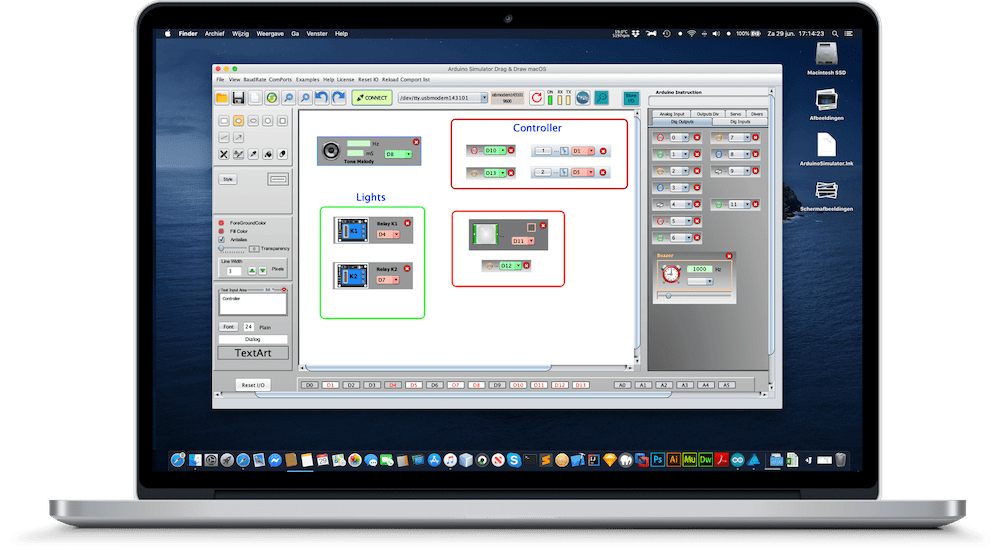Image resolution: width=1000 pixels, height=550 pixels.
Task: Open the D10 LED pin dropdown
Action: [x=495, y=151]
